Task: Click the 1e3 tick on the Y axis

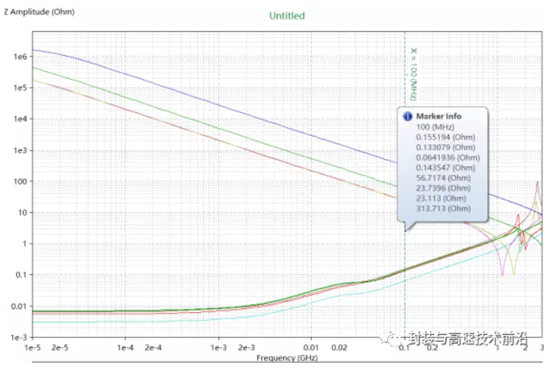Action: [20, 150]
